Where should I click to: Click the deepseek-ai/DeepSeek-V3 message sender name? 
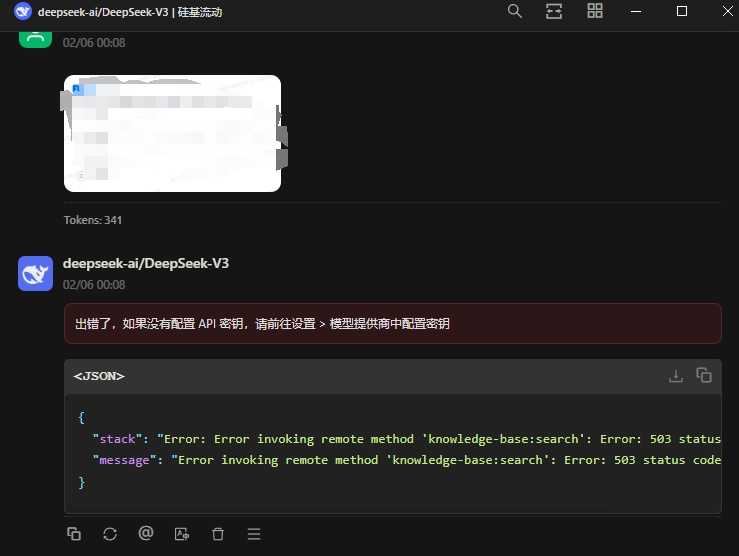pyautogui.click(x=146, y=263)
